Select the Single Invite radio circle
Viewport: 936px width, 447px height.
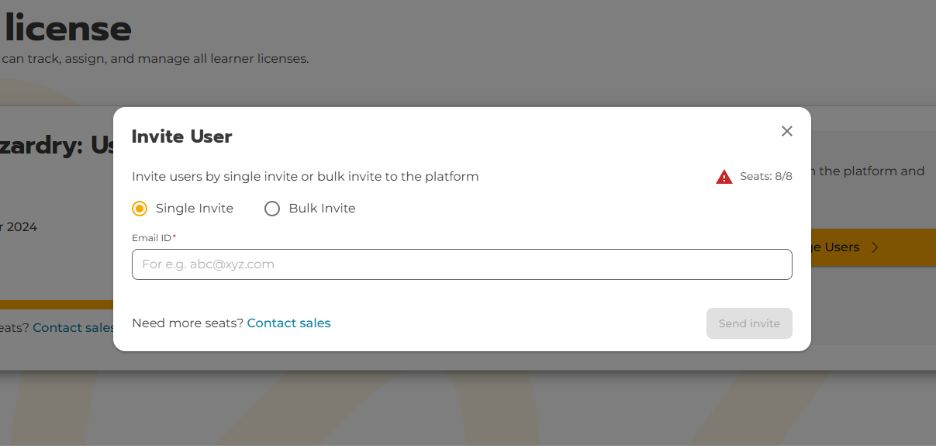coord(140,209)
